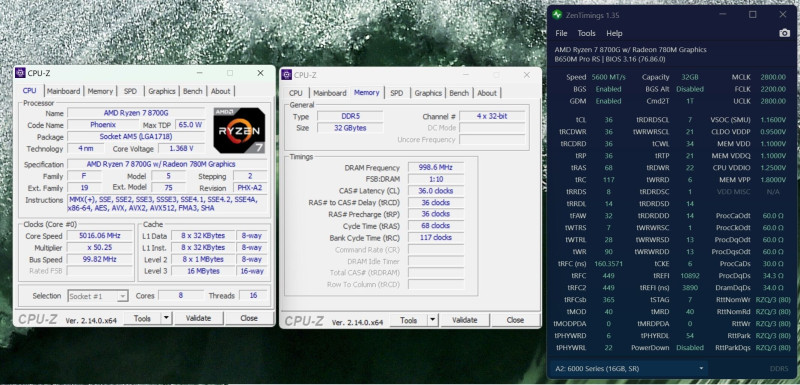Click the left CPU-Z window title icon
The width and height of the screenshot is (800, 385).
click(20, 73)
